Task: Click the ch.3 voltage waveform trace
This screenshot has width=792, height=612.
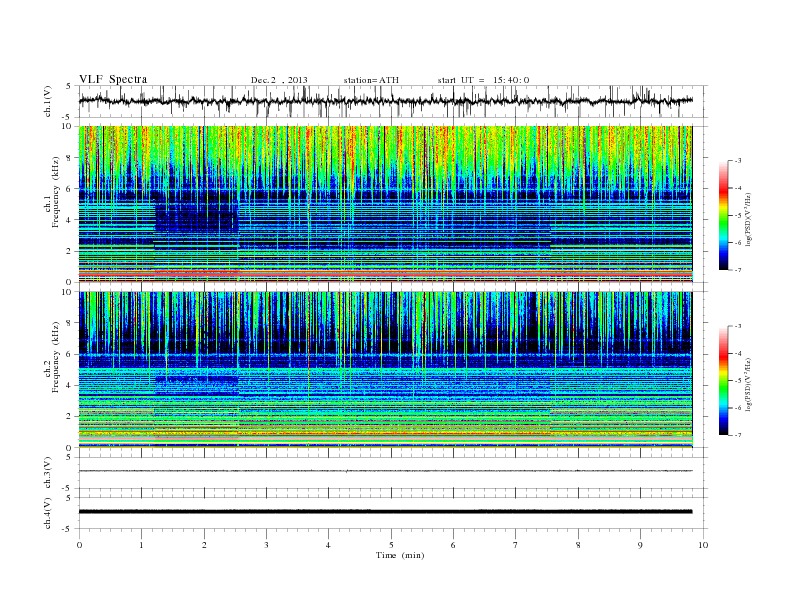Action: coord(385,471)
